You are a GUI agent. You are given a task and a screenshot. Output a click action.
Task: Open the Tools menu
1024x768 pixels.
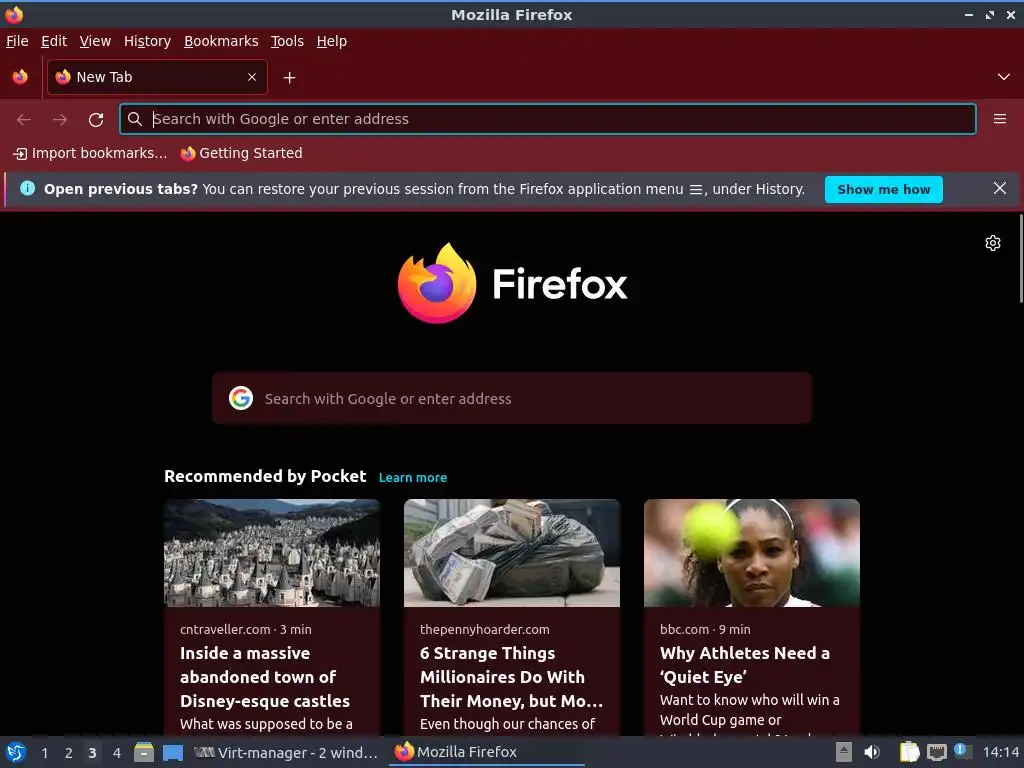coord(287,41)
